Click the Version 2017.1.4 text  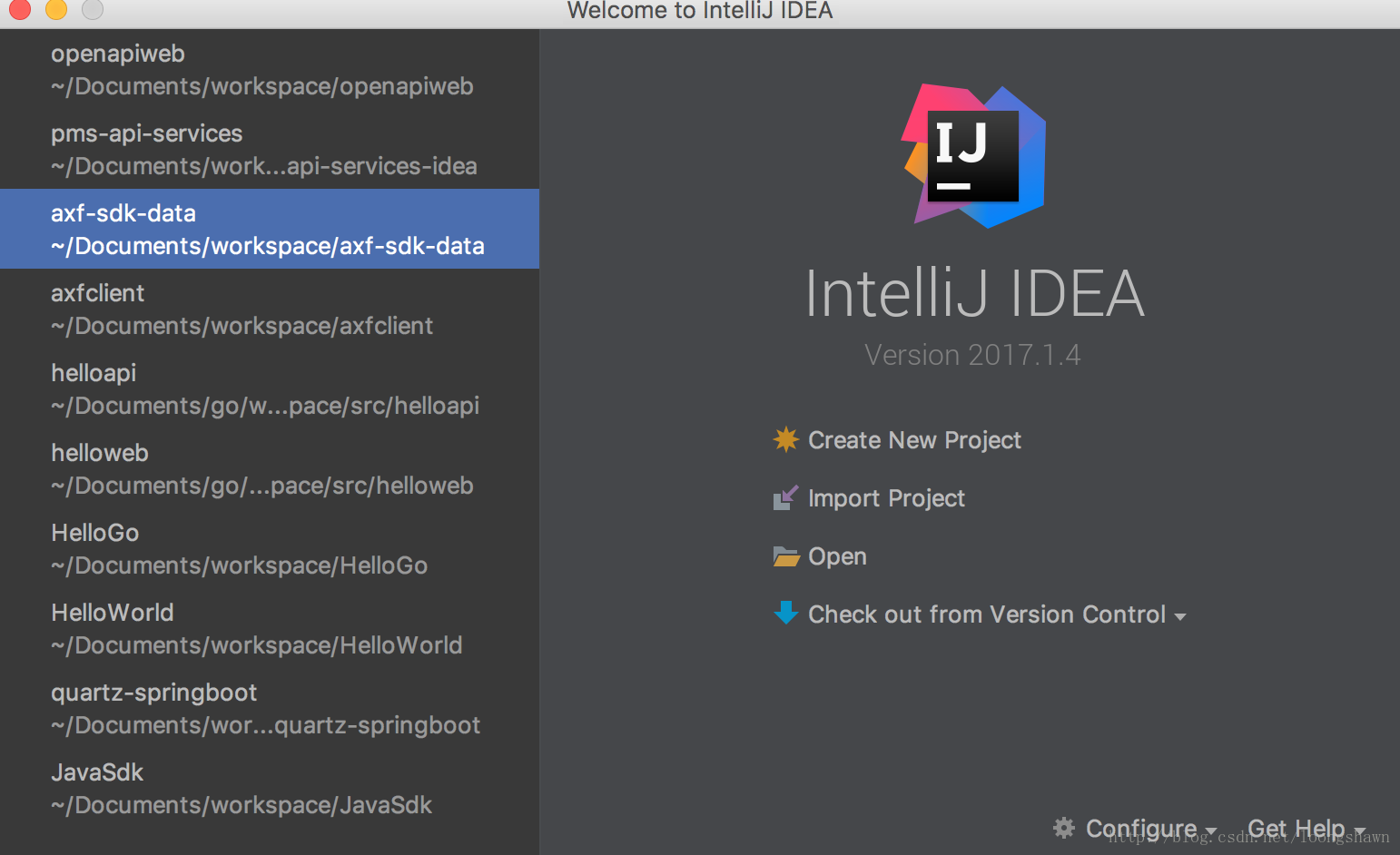click(972, 355)
